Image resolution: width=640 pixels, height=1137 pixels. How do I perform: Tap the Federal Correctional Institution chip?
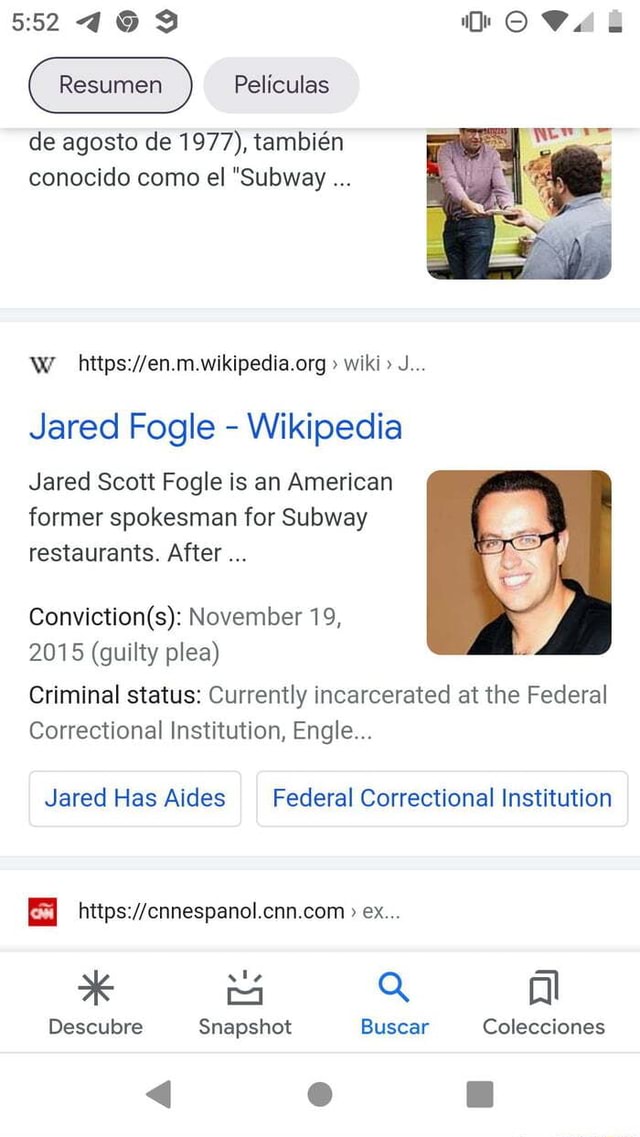click(442, 798)
